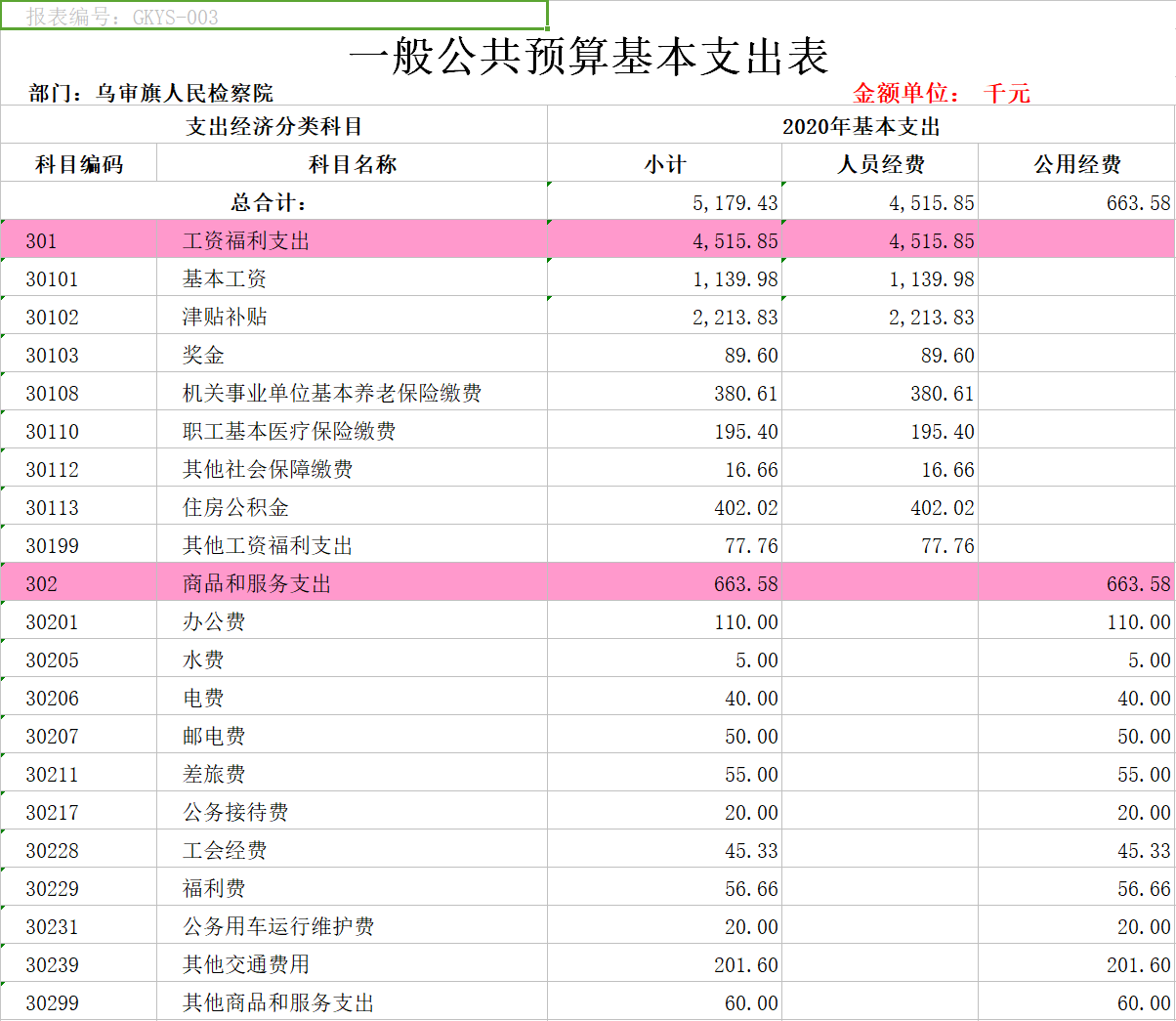Viewport: 1176px width, 1021px height.
Task: Select the 人员经费 value 2,213.83 for 津贴补贴
Action: point(881,316)
